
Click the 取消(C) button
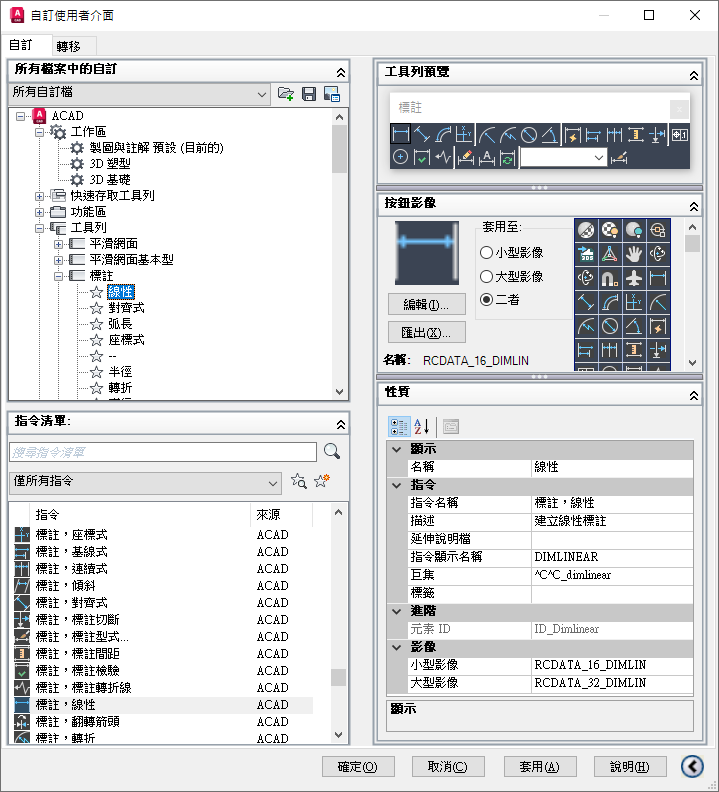(448, 767)
